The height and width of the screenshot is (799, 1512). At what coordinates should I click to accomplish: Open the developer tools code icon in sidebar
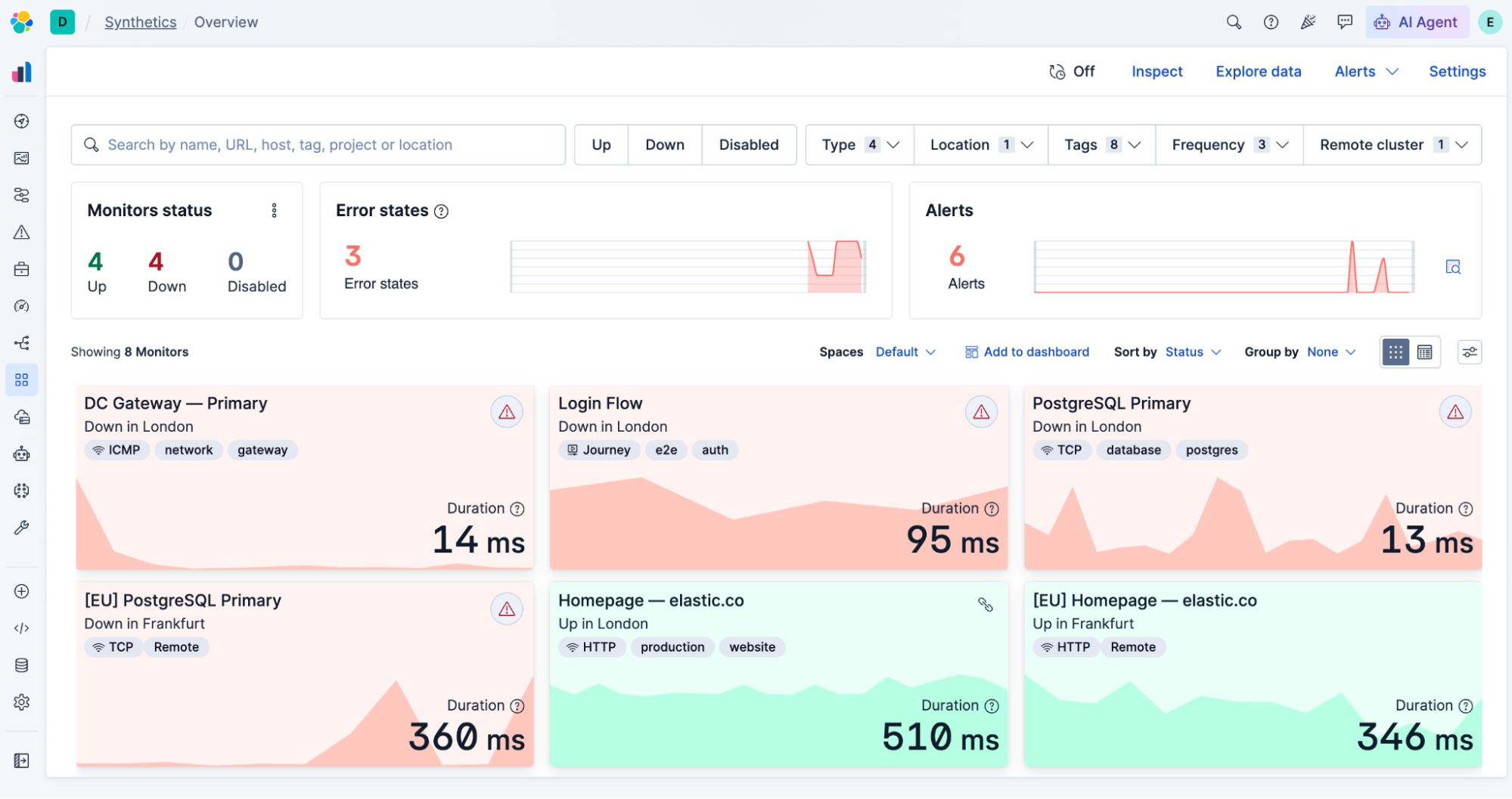[x=22, y=628]
